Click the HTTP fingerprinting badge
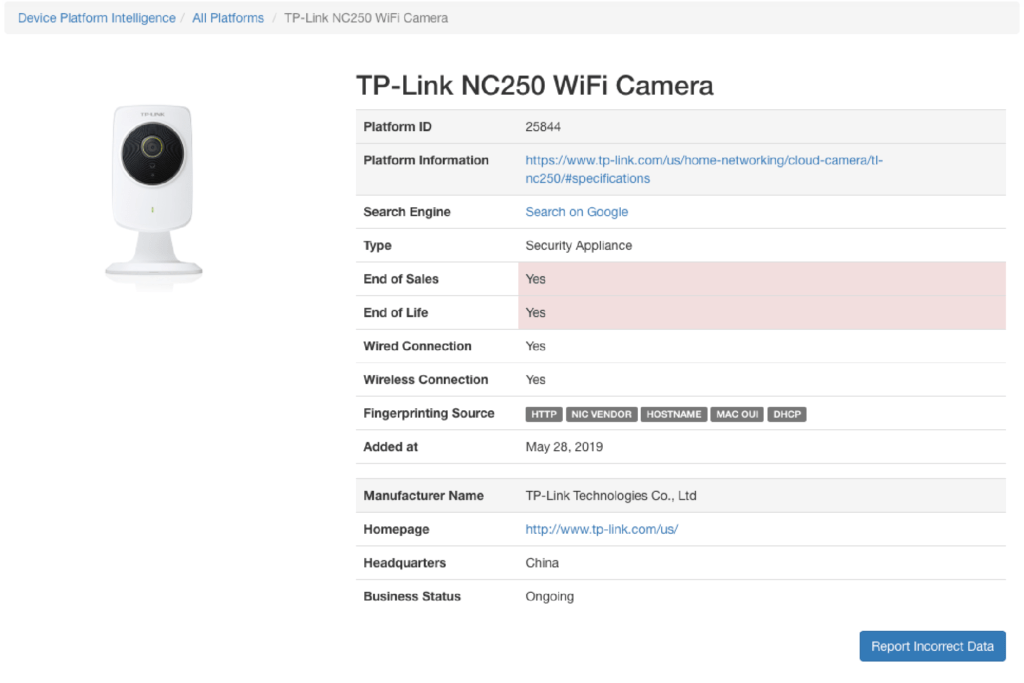 pos(544,414)
